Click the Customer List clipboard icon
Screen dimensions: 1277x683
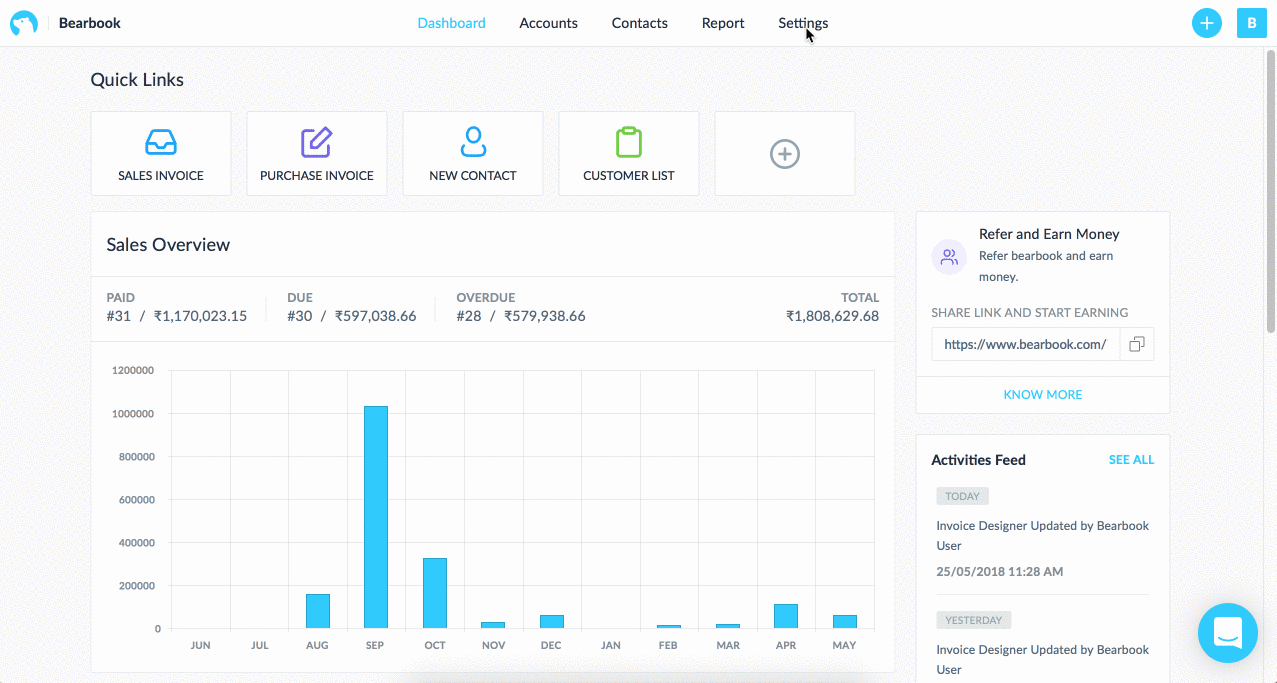(x=629, y=142)
